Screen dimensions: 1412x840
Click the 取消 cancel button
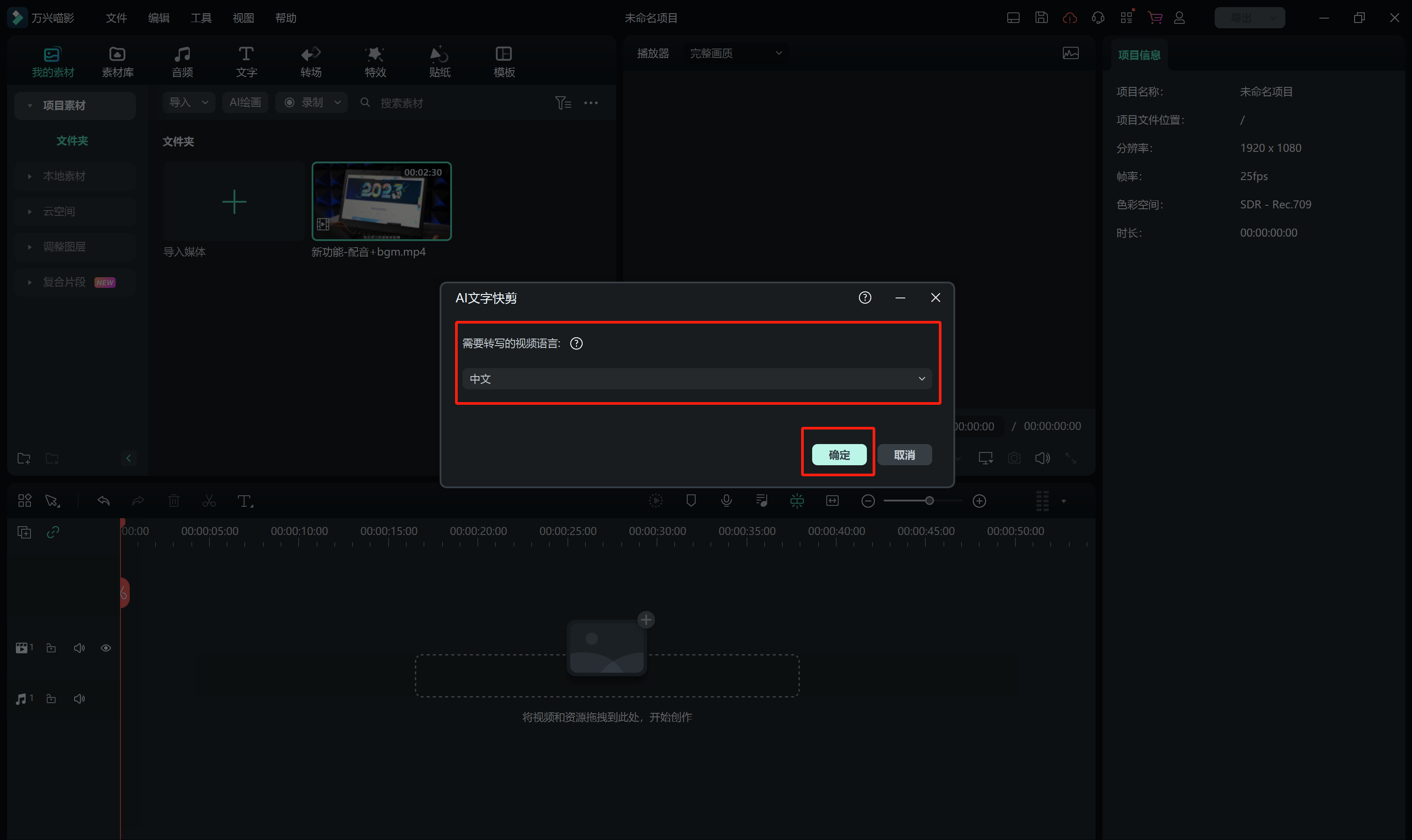(904, 455)
